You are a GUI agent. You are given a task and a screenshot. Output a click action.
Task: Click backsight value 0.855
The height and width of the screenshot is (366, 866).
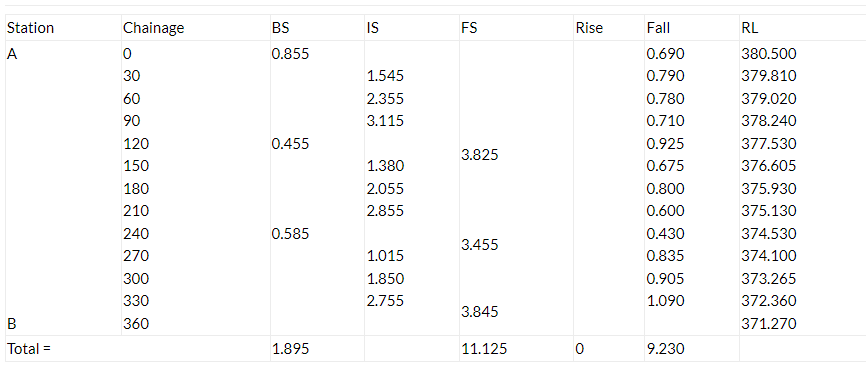291,54
